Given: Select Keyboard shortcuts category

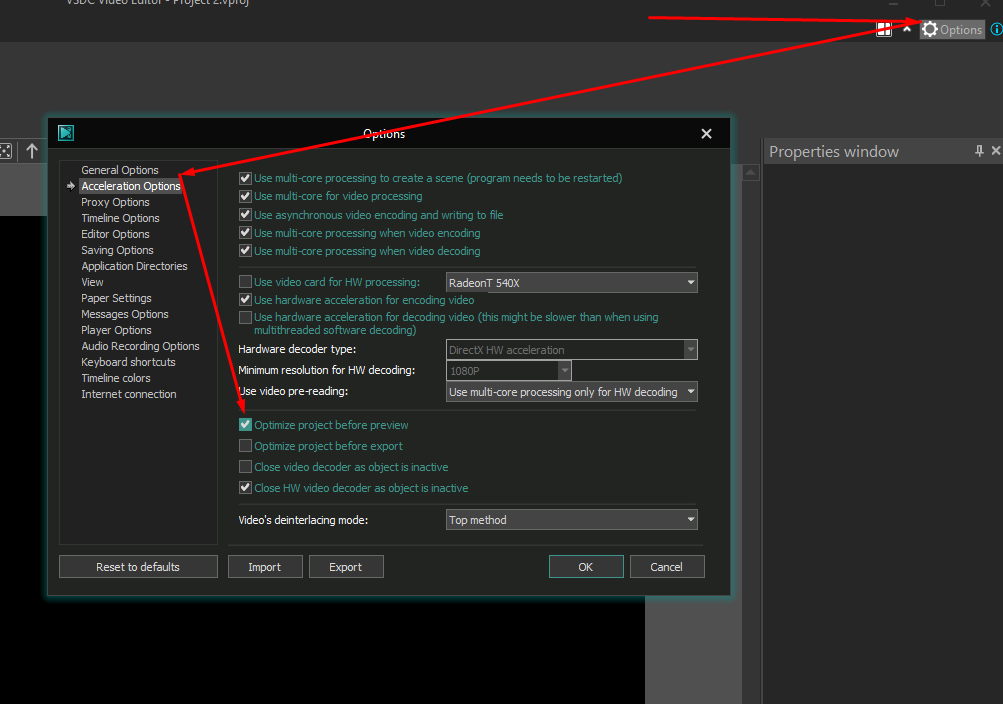Looking at the screenshot, I should click(128, 362).
